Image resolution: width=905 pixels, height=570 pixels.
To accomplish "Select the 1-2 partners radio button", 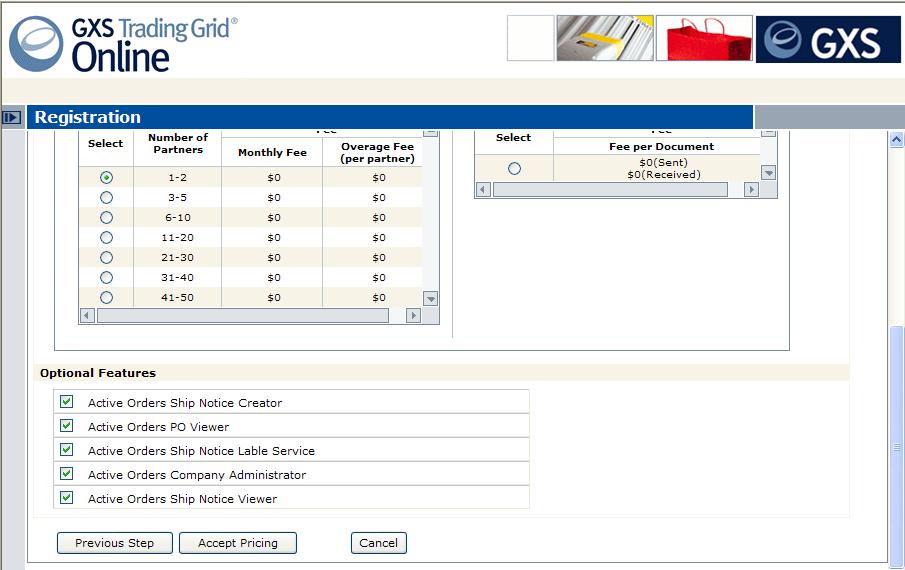I will [106, 178].
